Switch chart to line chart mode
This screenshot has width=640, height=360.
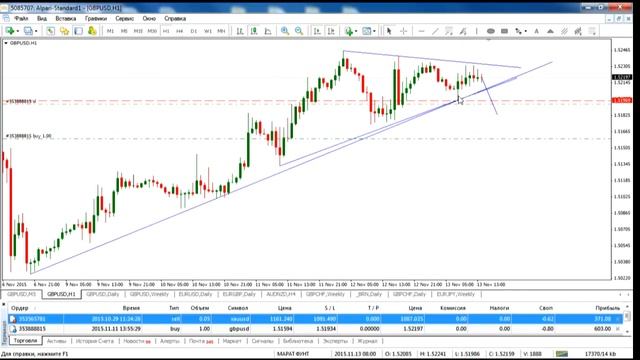tap(268, 31)
